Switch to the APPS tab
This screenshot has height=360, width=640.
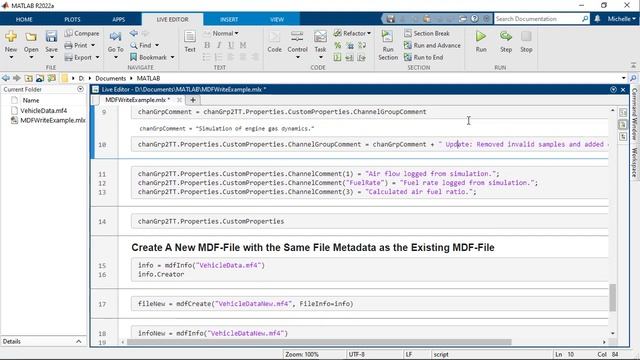118,19
